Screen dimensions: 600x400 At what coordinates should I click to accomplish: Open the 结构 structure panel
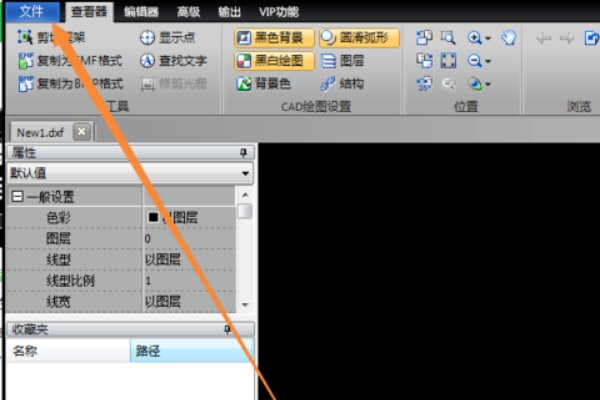342,83
